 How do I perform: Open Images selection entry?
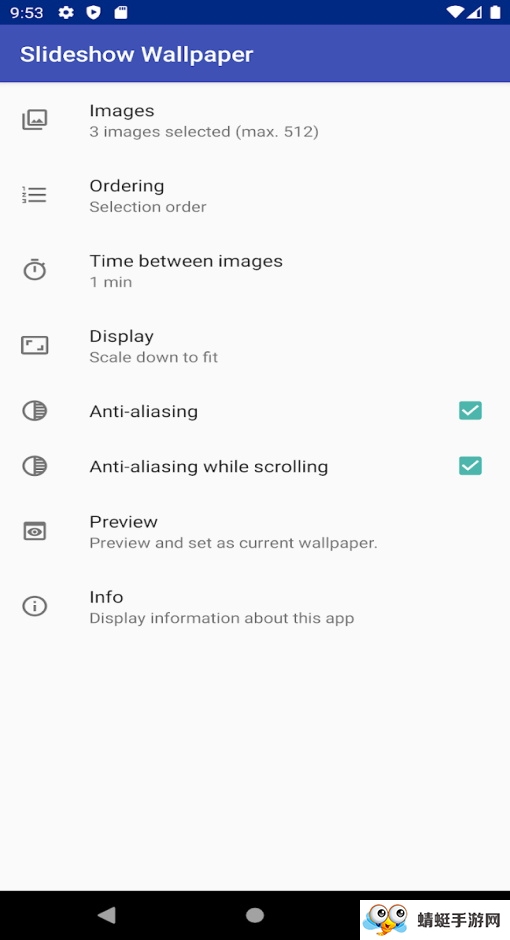click(x=255, y=120)
